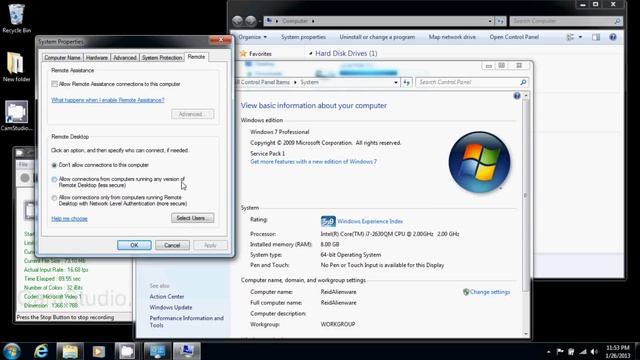Click System breadcrumb in Control Panel address
Screen dimensions: 640x360
click(309, 82)
